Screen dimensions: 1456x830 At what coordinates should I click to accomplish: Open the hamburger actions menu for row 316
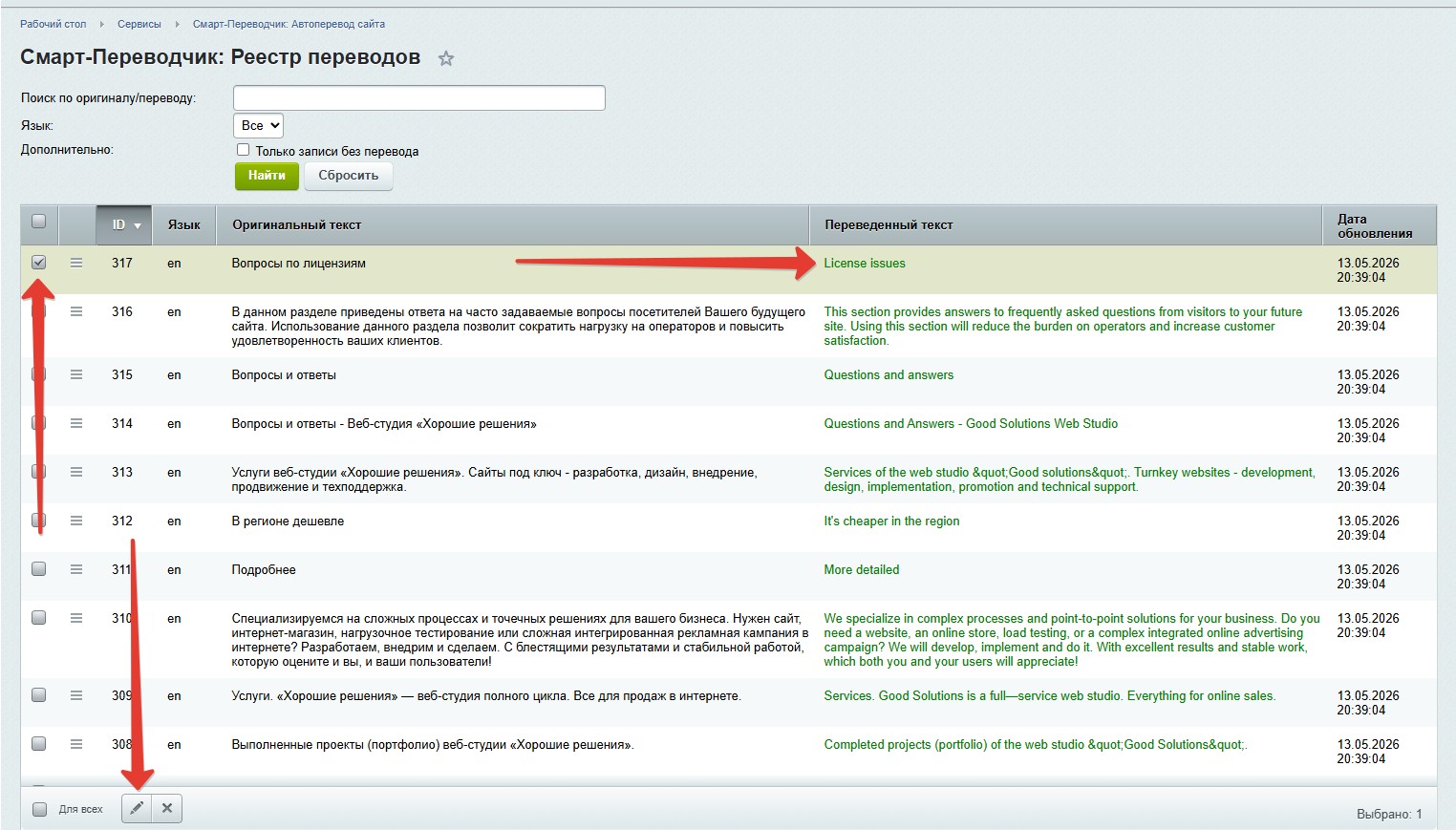[76, 311]
